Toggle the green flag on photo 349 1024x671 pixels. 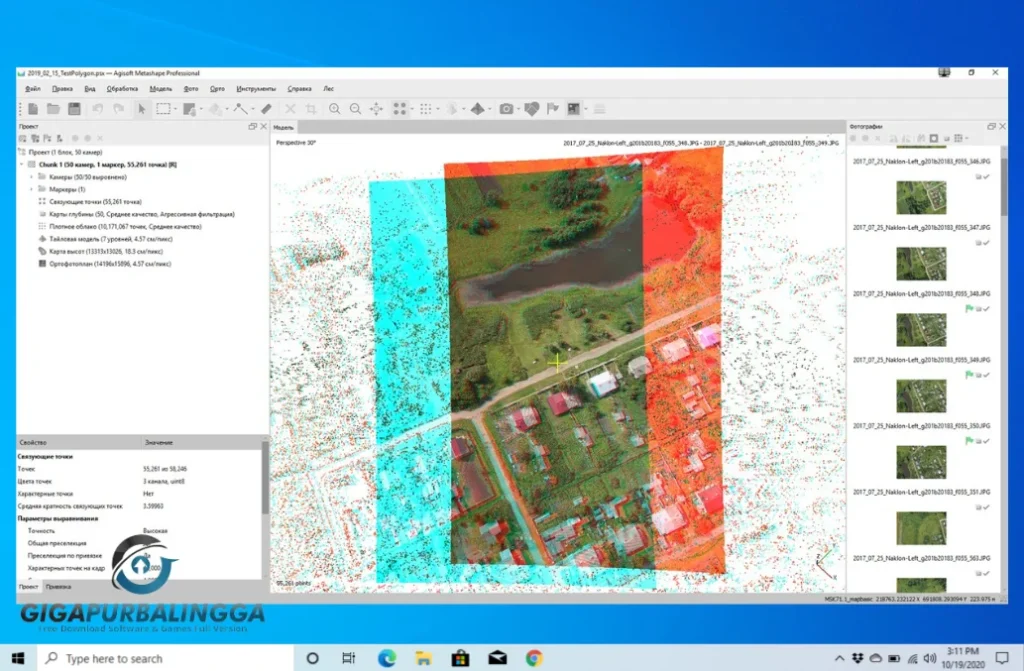pyautogui.click(x=968, y=374)
